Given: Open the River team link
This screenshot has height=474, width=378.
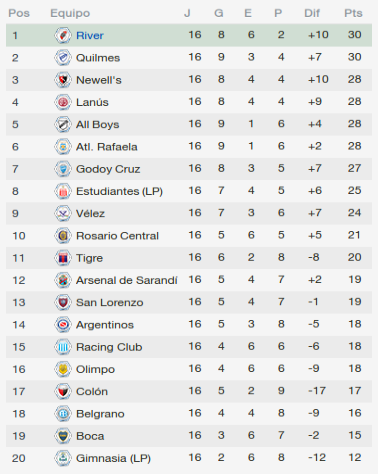Looking at the screenshot, I should pyautogui.click(x=90, y=35).
